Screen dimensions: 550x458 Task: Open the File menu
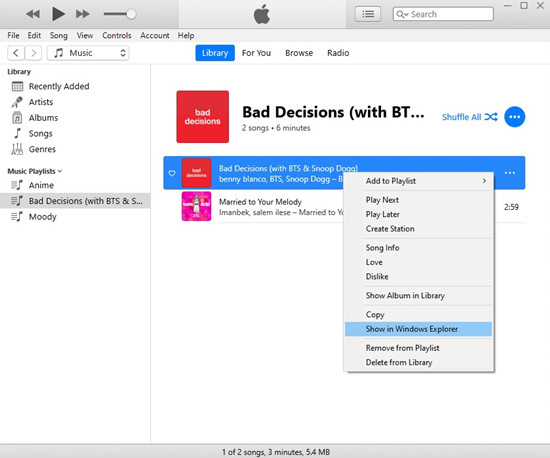pyautogui.click(x=13, y=35)
